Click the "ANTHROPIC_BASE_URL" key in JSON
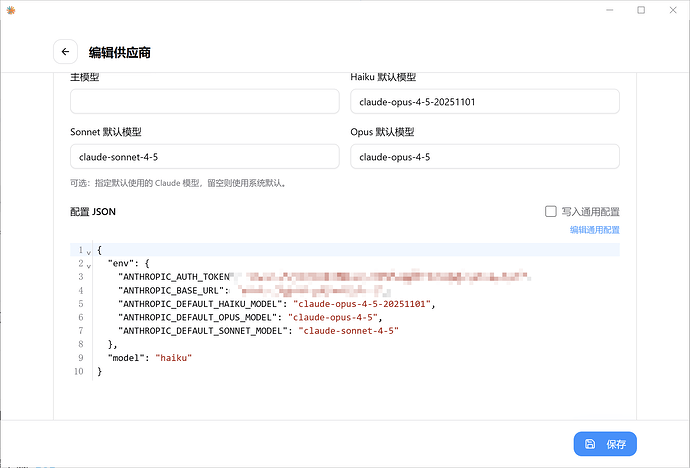 click(x=173, y=290)
